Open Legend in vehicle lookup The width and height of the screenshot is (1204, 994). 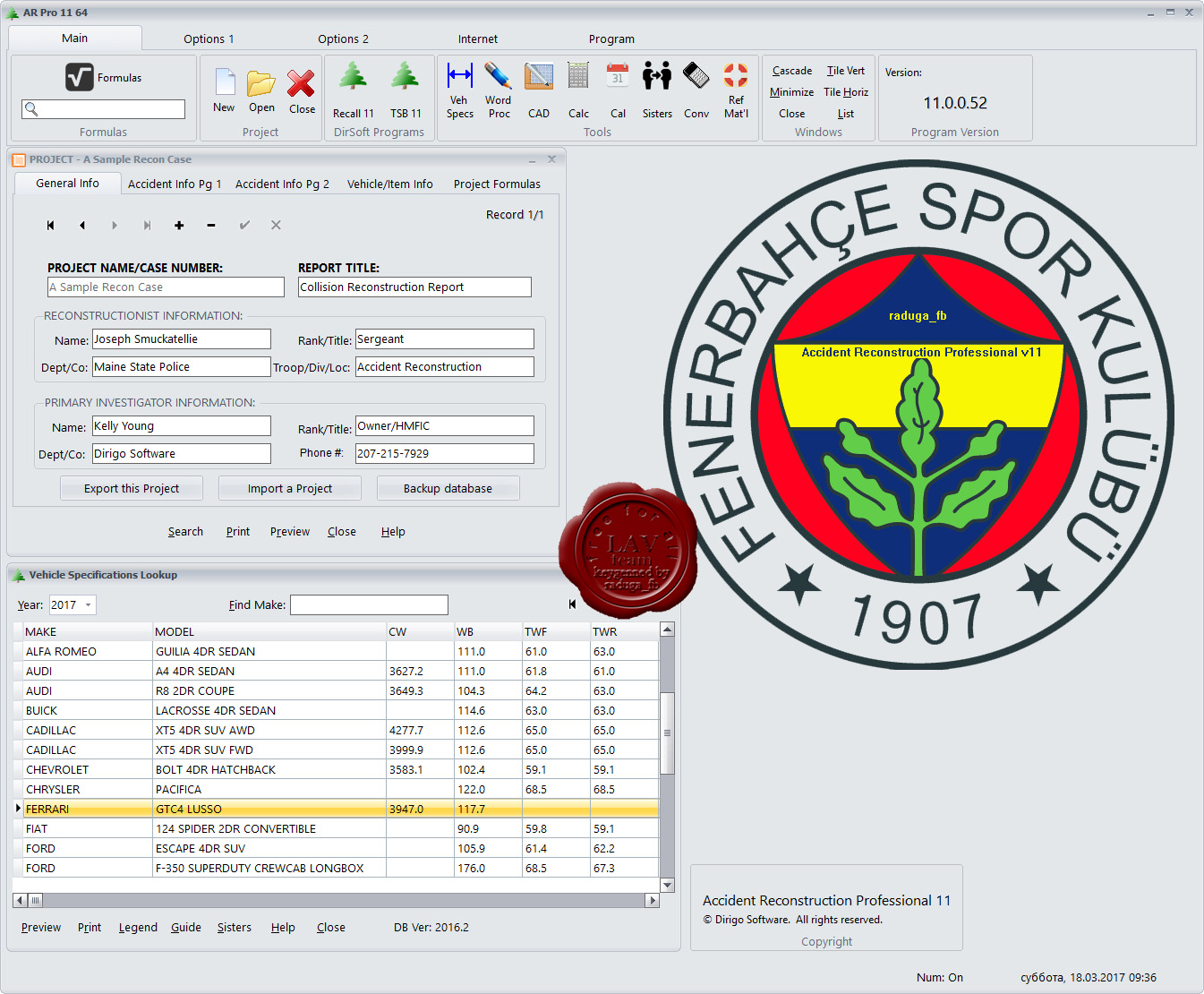(138, 927)
